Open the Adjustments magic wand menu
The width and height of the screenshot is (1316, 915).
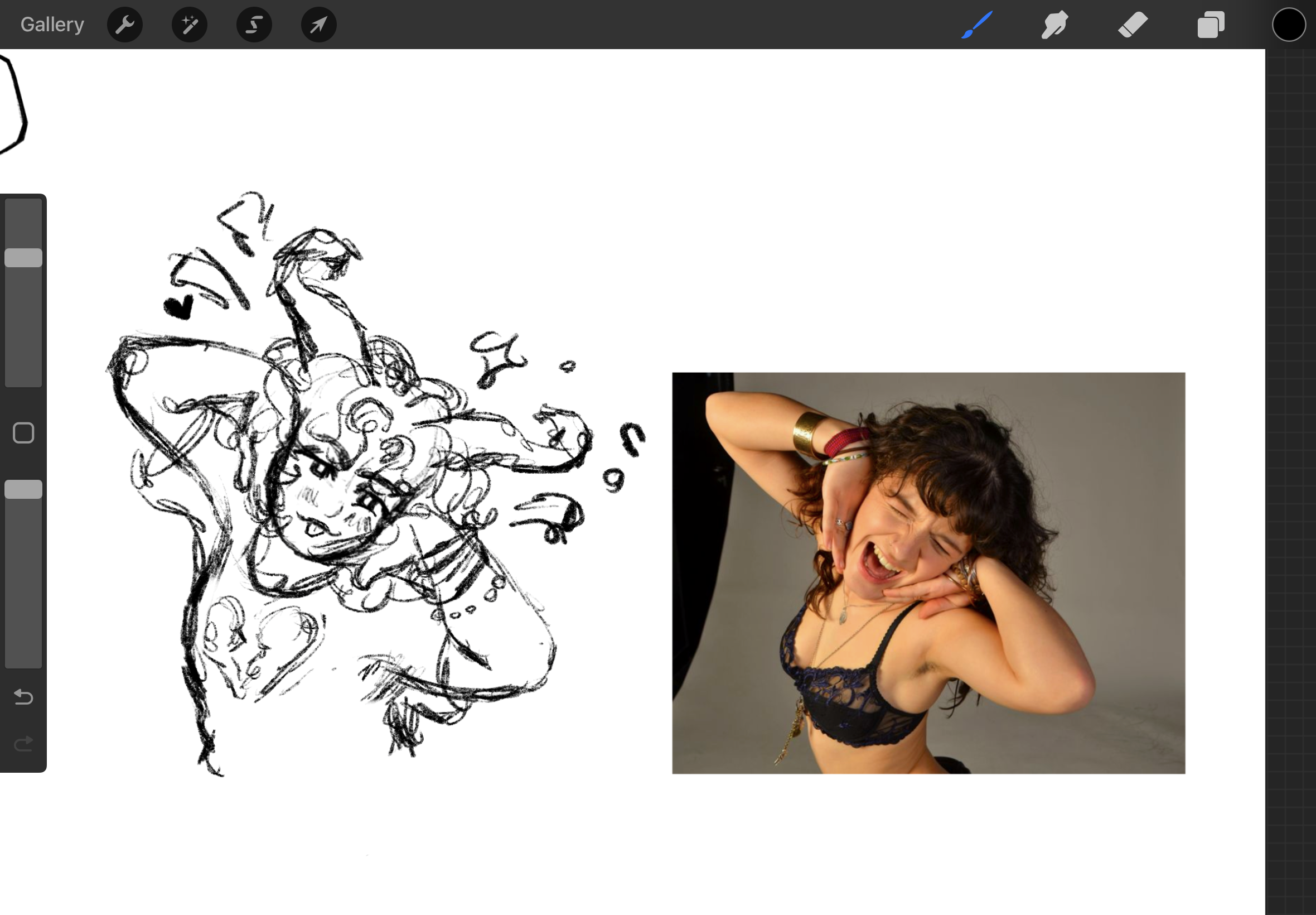(190, 25)
